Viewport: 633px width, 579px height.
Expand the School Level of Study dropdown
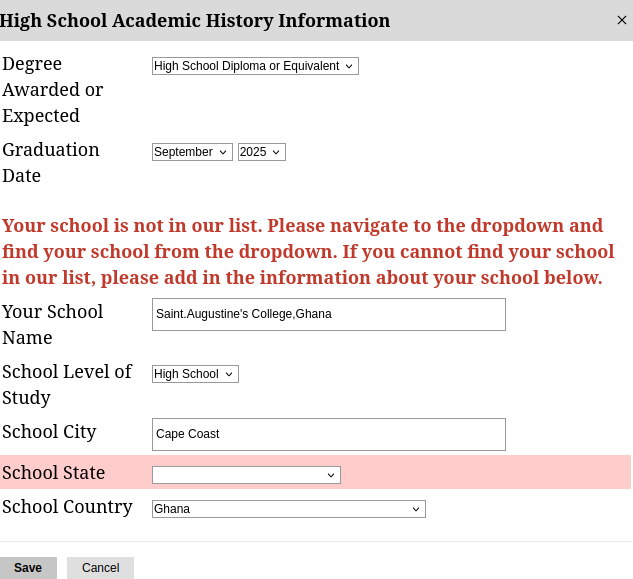coord(195,374)
